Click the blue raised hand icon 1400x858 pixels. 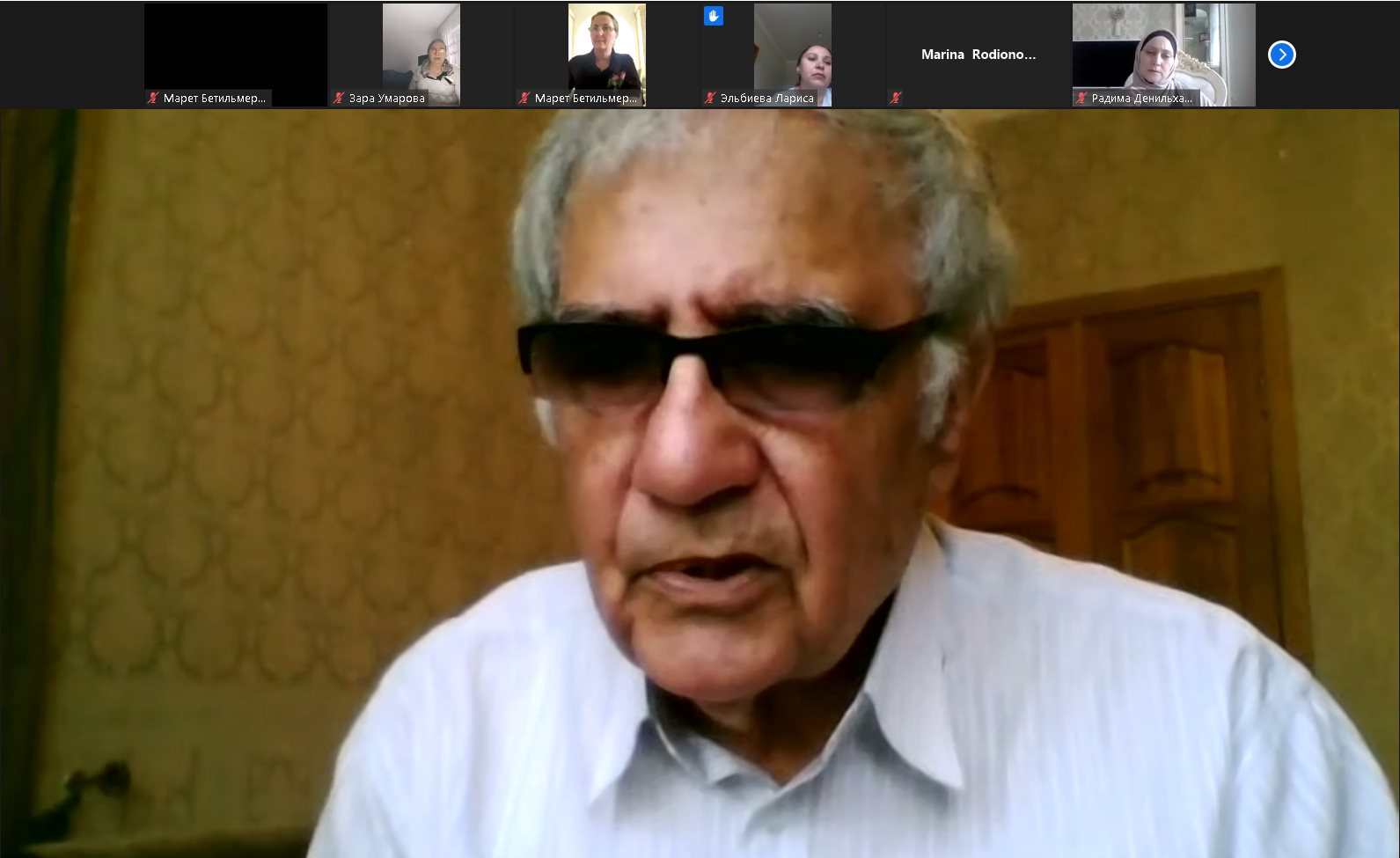pos(713,16)
